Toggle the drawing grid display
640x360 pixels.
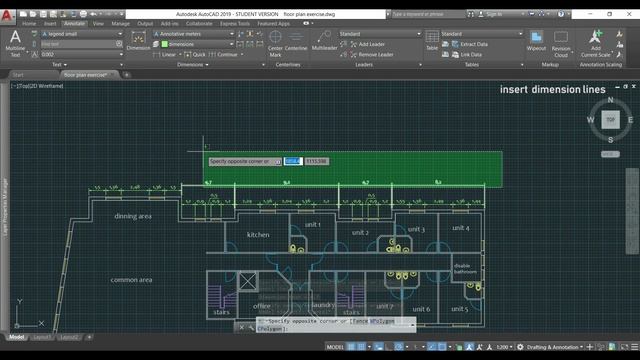click(x=351, y=347)
